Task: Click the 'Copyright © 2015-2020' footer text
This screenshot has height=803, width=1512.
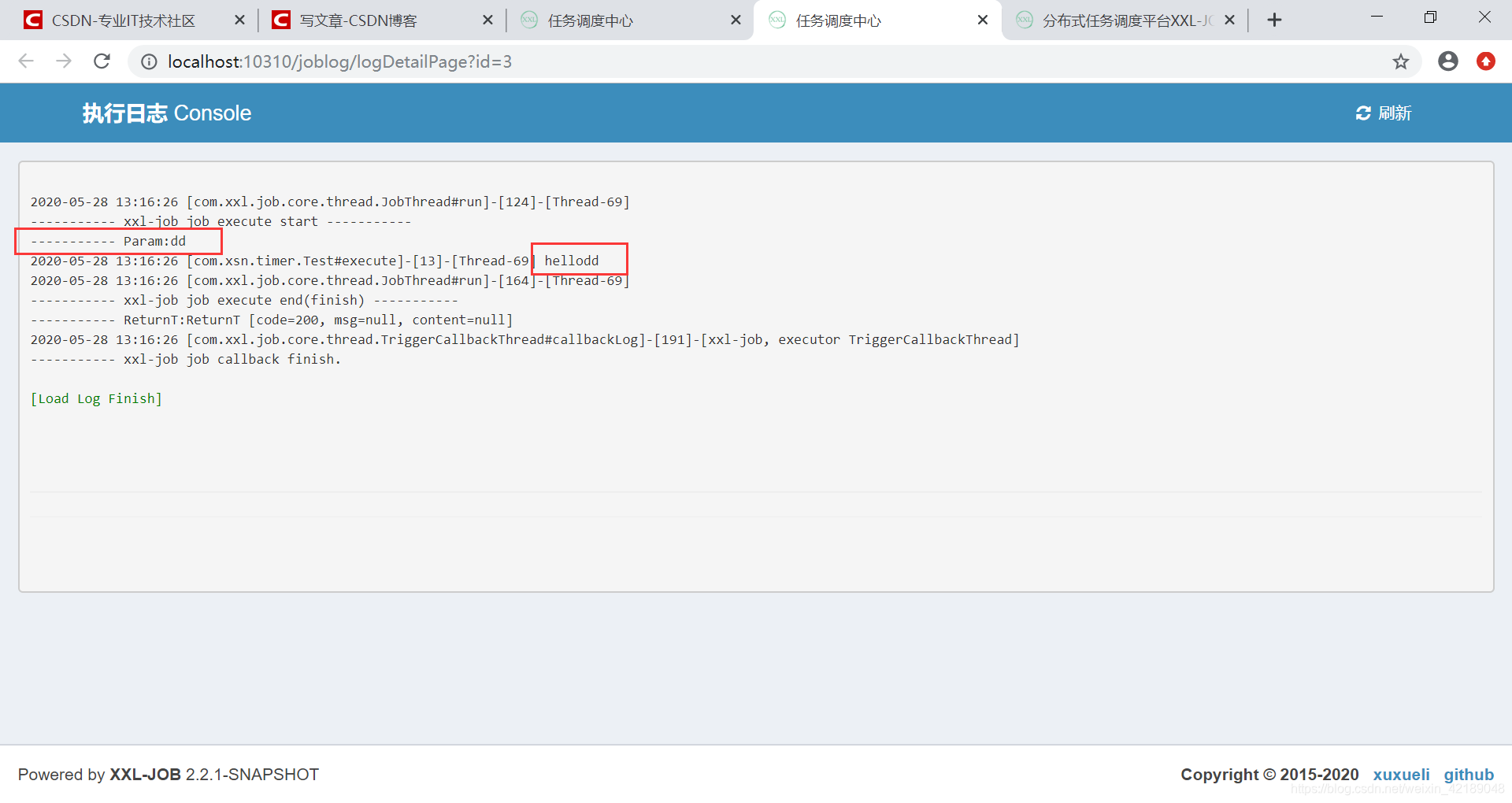Action: 1269,775
